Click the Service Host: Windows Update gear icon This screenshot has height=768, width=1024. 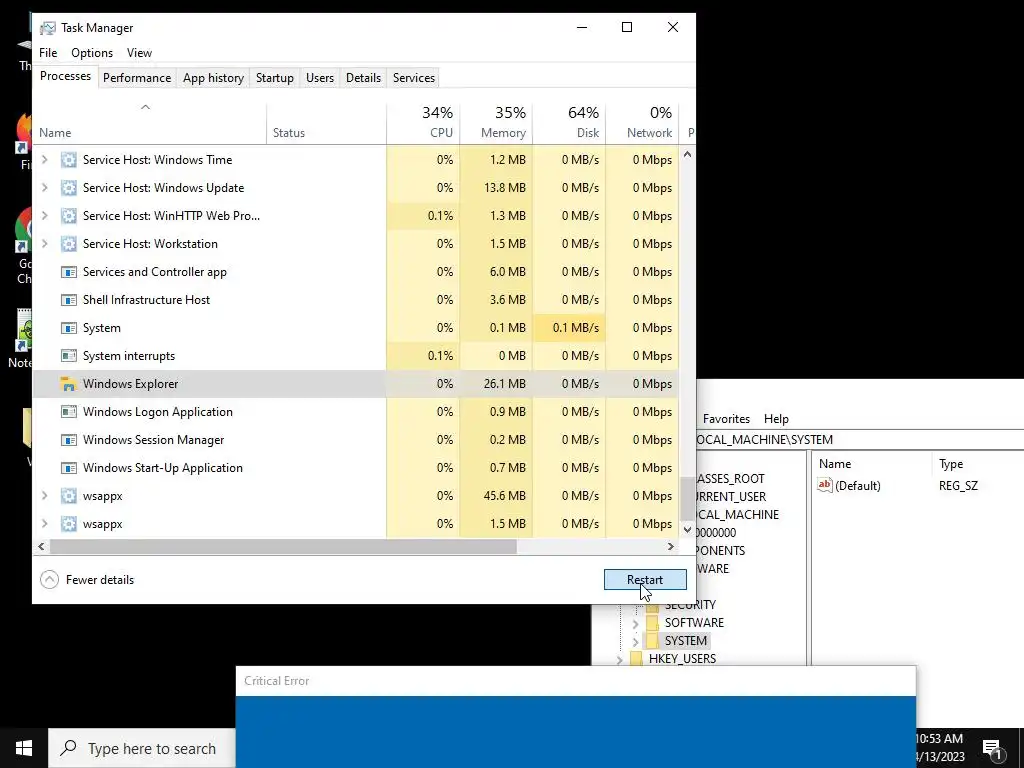pyautogui.click(x=69, y=188)
